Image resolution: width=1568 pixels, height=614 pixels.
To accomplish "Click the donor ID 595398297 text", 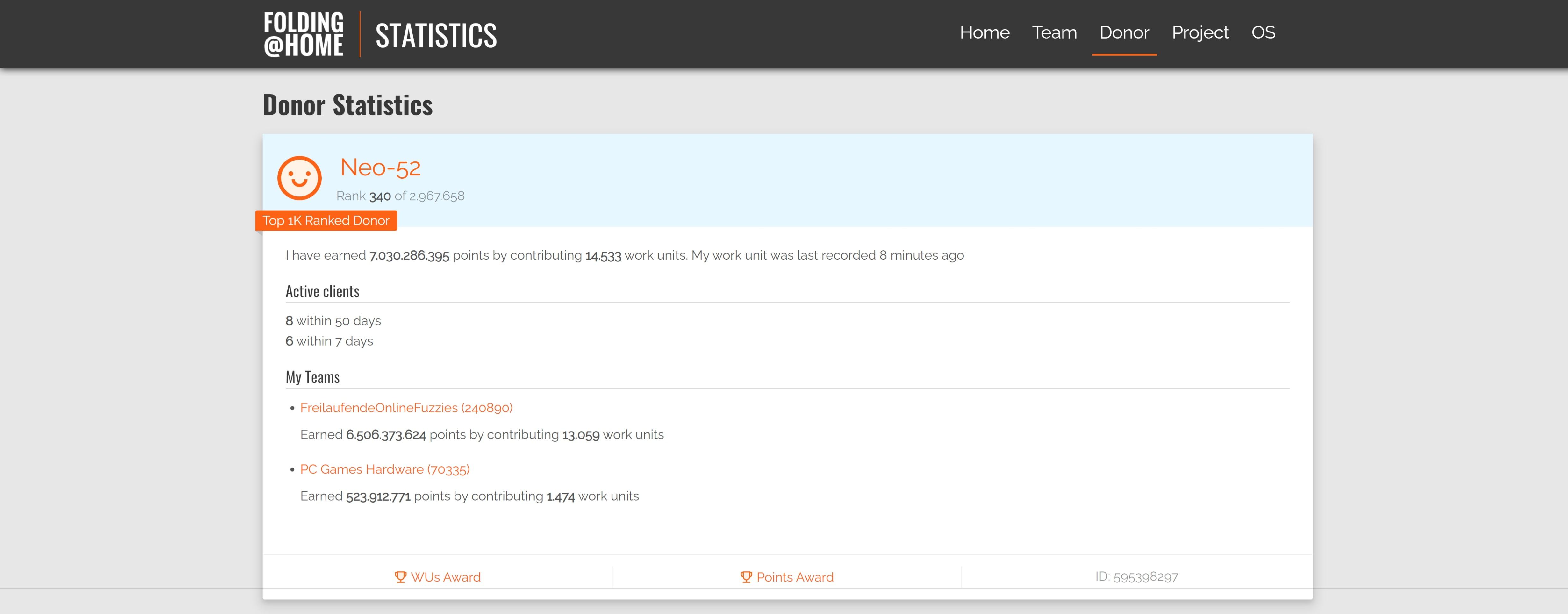I will (x=1136, y=576).
